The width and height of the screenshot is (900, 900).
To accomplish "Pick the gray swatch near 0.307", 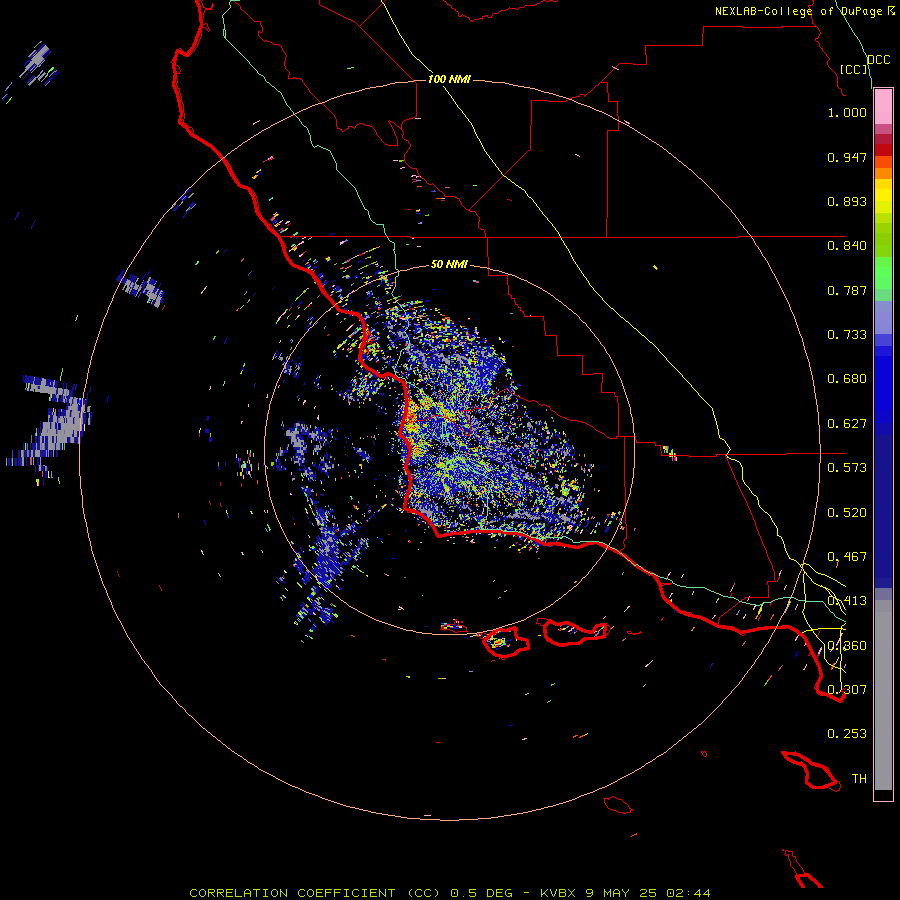I will tap(883, 695).
